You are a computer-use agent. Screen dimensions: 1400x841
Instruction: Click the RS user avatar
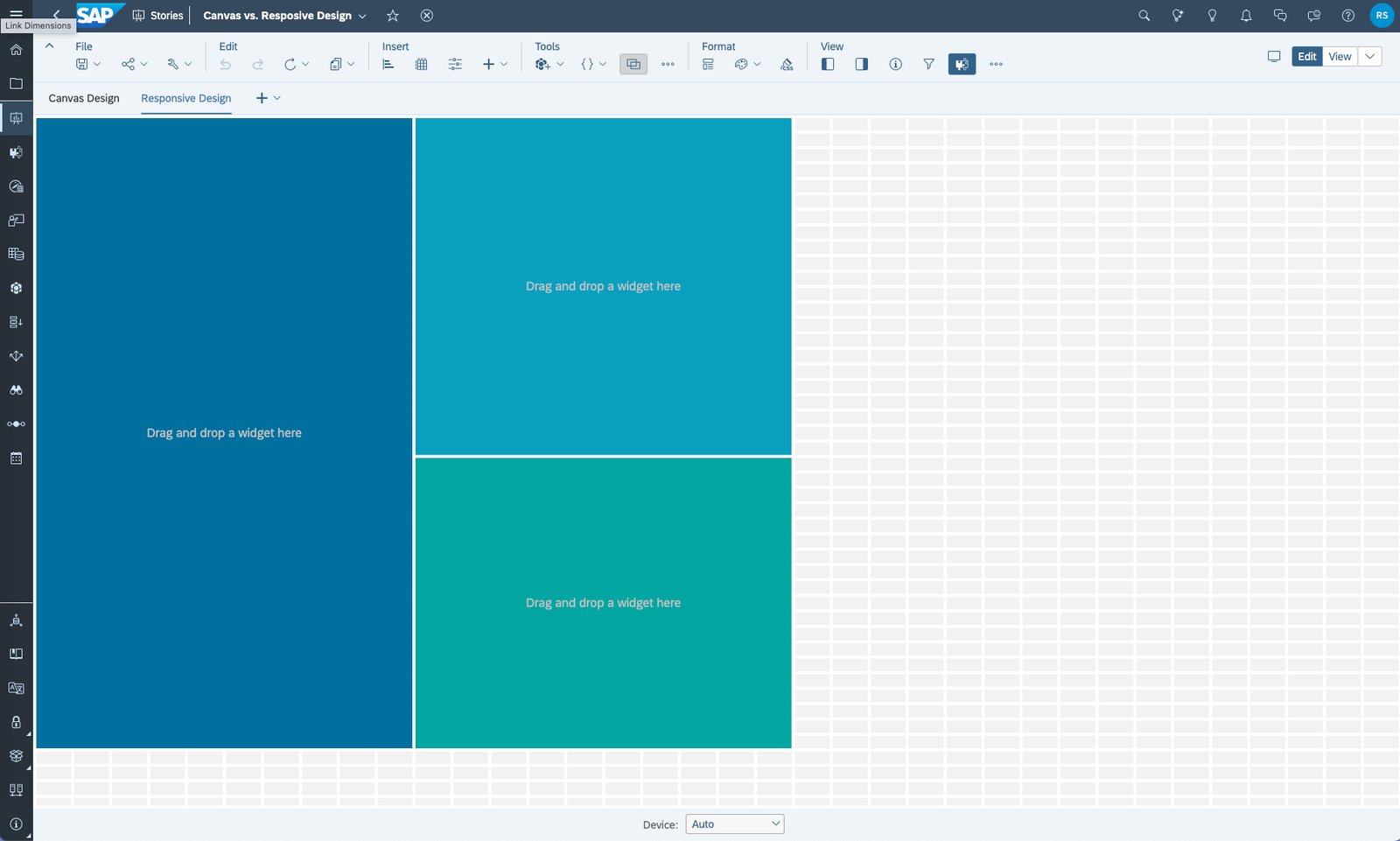coord(1381,15)
